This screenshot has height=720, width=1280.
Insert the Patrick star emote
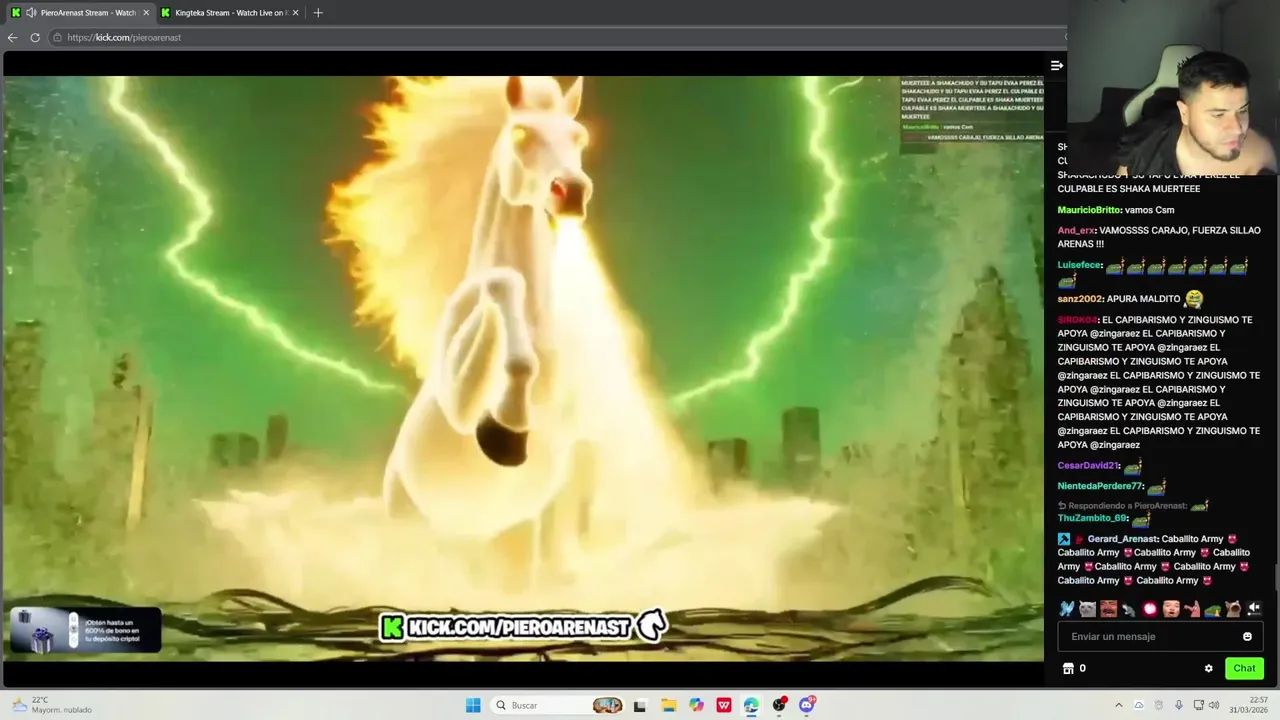(1192, 608)
